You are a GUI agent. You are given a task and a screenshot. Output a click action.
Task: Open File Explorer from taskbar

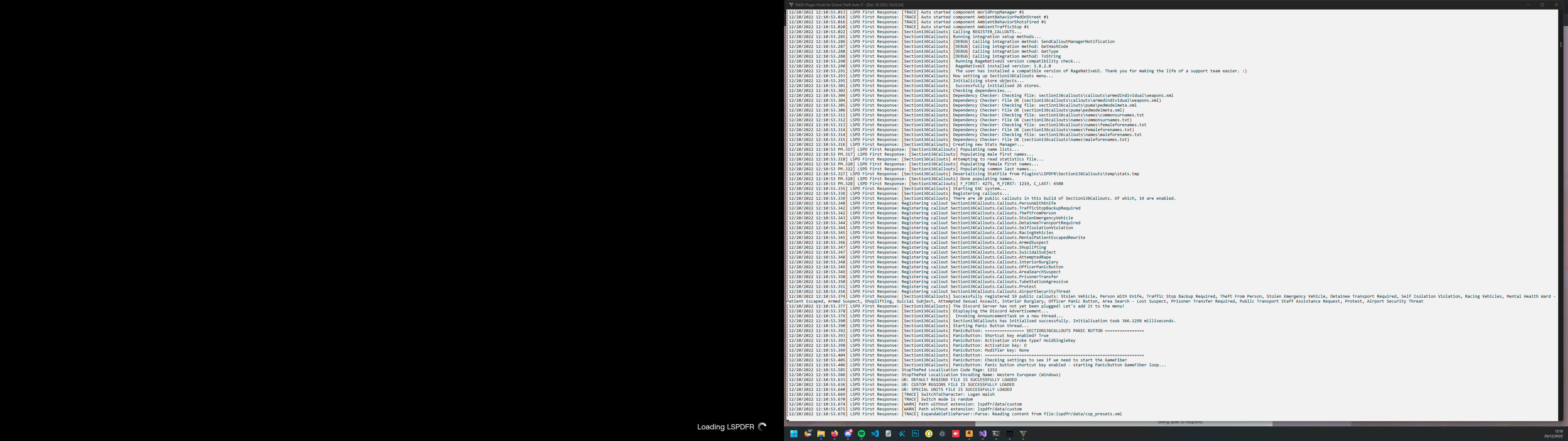[821, 434]
